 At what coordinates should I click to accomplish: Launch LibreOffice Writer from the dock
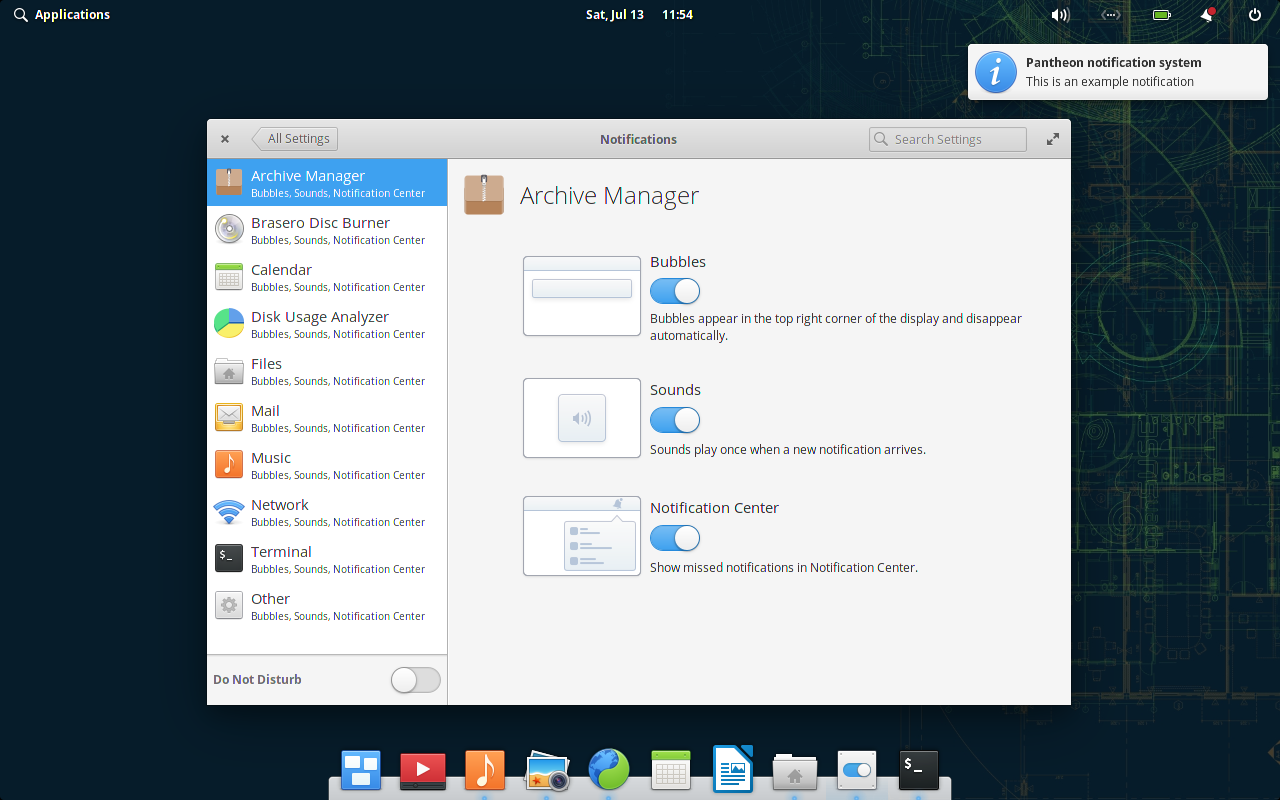pos(733,771)
